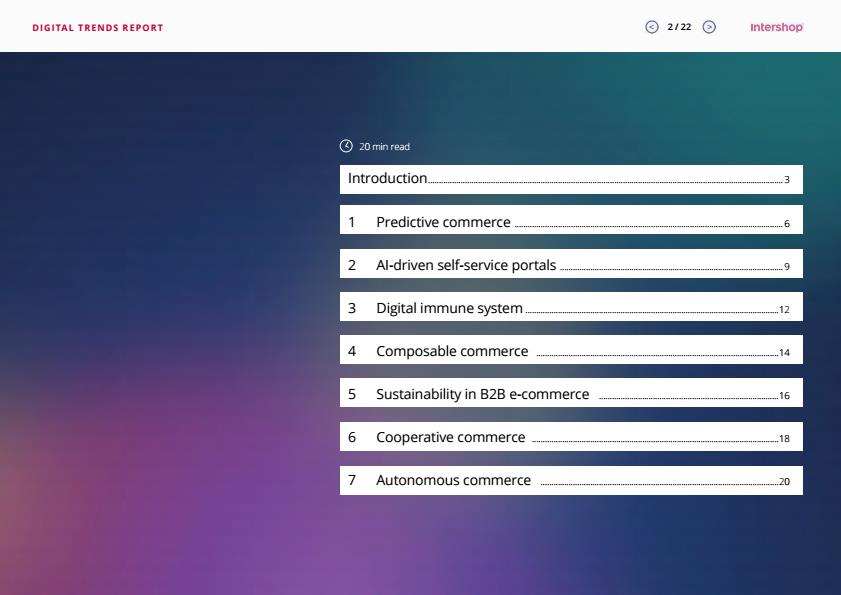Click page number 20 in the Autonomous commerce row
This screenshot has width=841, height=595.
(x=784, y=482)
